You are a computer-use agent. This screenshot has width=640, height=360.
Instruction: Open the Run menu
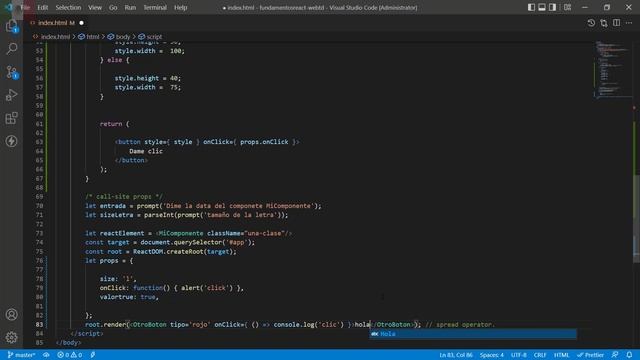coord(130,7)
